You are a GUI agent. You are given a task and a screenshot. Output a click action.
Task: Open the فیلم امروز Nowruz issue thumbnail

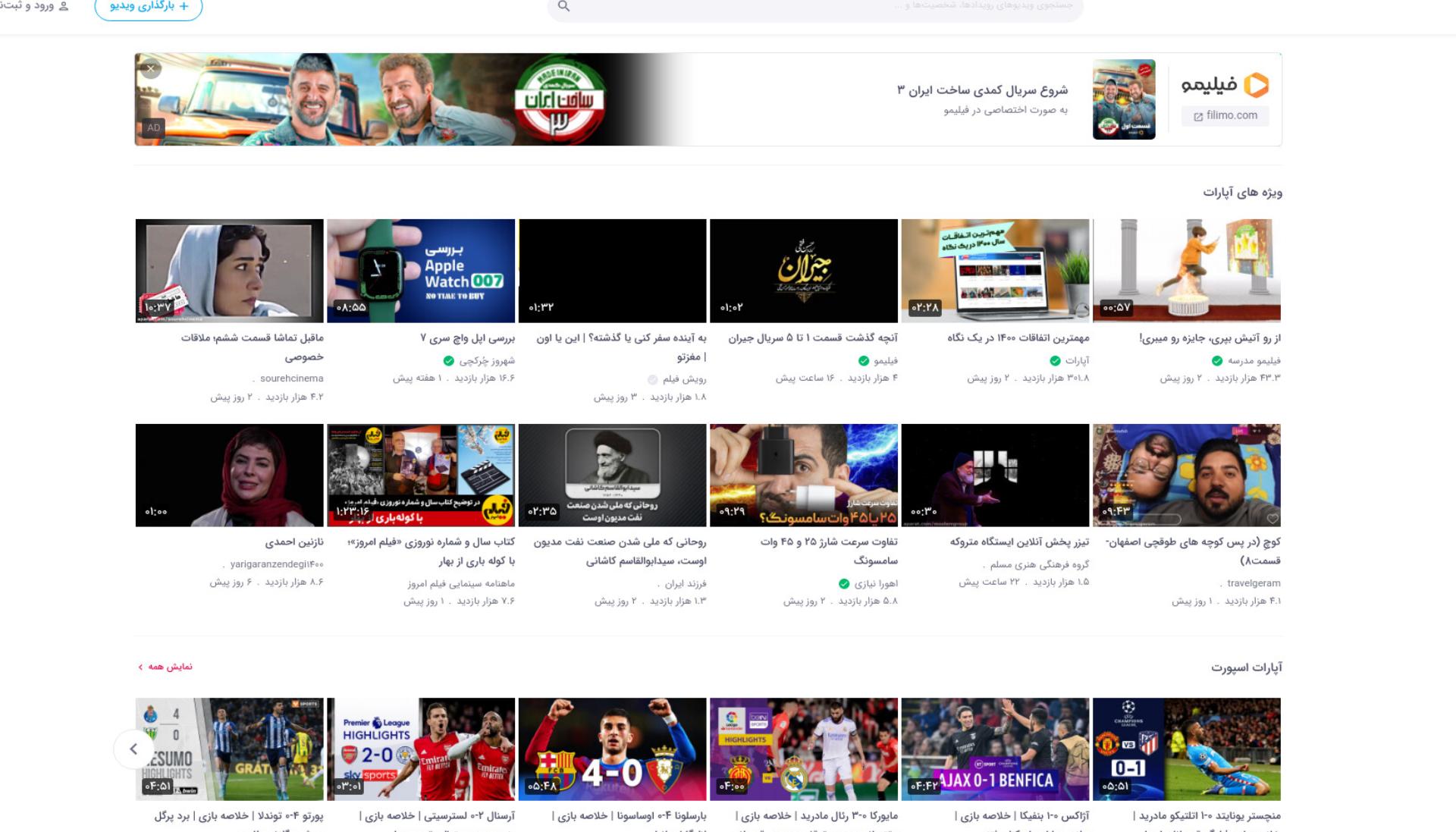pos(421,476)
